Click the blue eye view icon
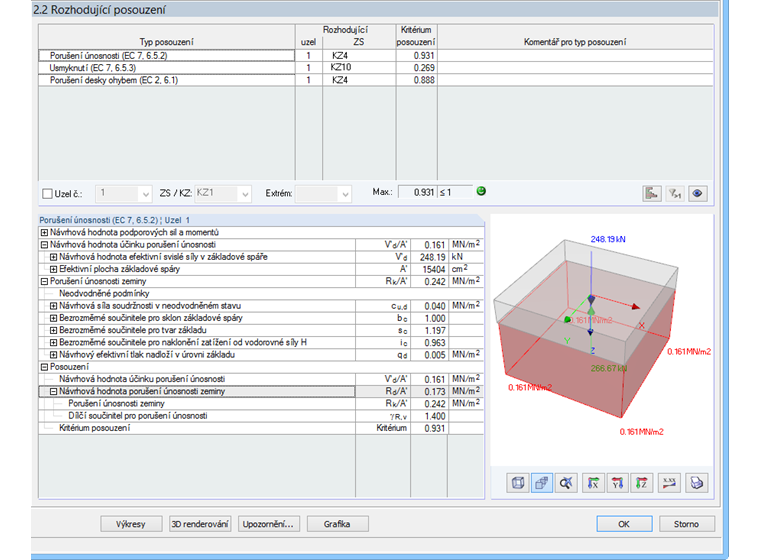The image size is (760, 560). (x=697, y=193)
